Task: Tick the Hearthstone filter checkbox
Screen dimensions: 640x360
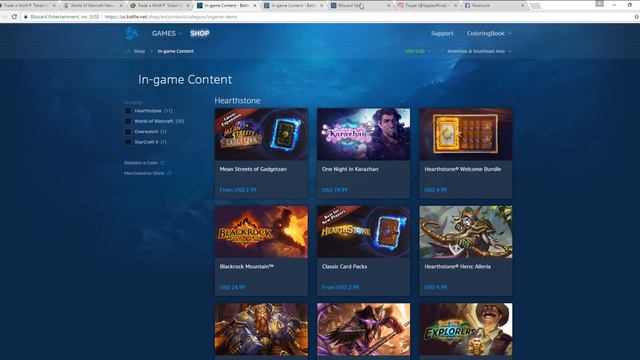Action: (128, 111)
